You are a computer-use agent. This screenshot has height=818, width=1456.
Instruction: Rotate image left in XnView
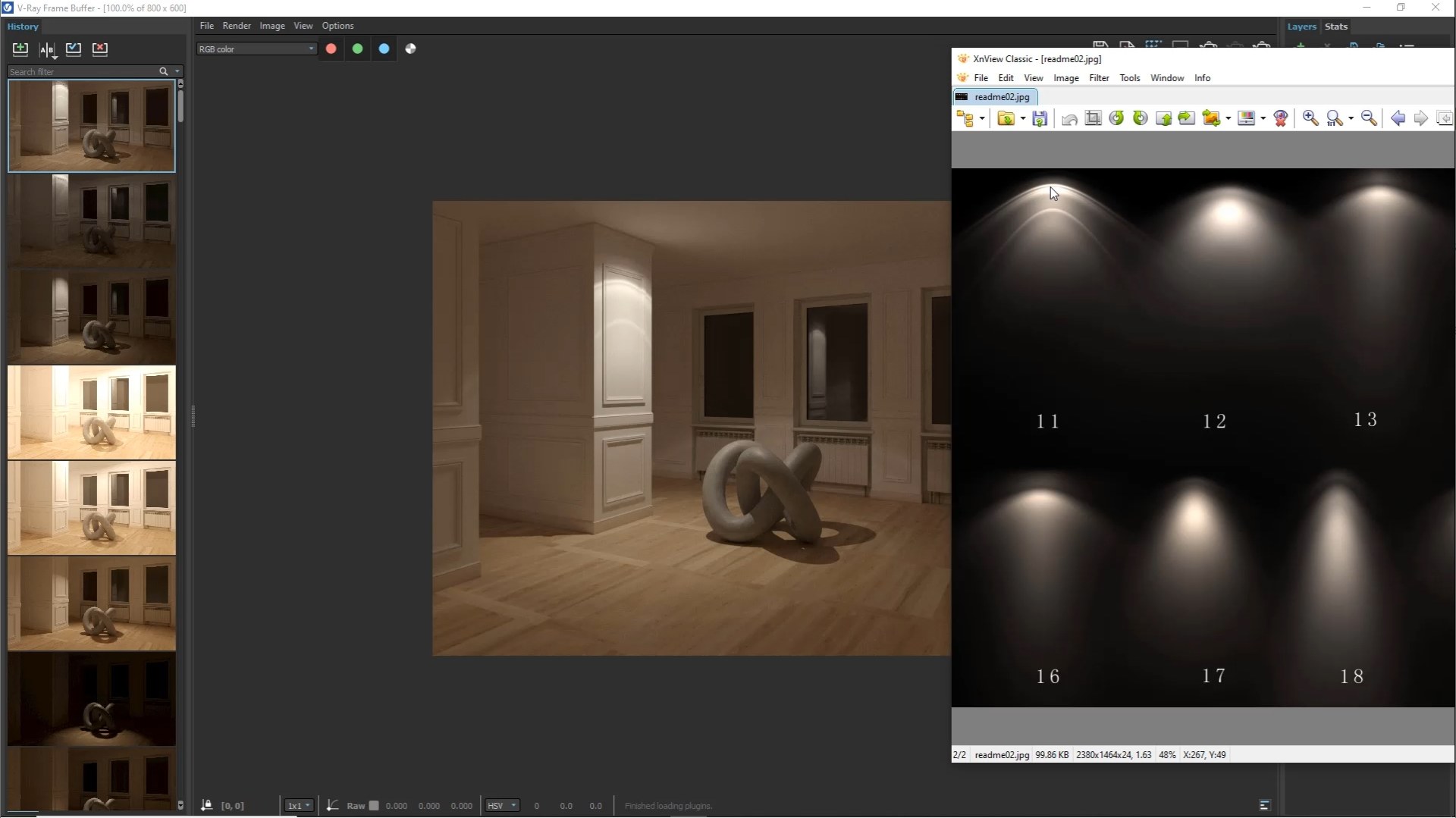pos(1116,118)
